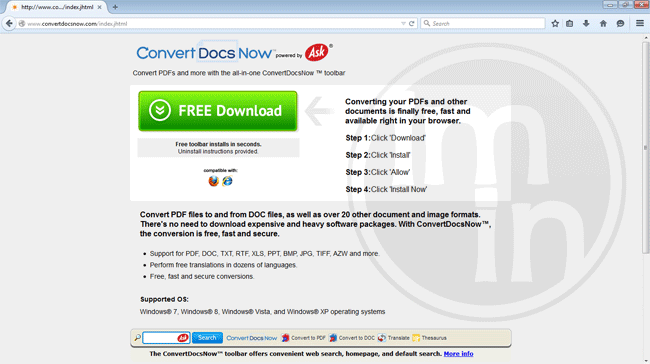Click the red Ask logo
This screenshot has height=364, width=650.
tap(317, 53)
